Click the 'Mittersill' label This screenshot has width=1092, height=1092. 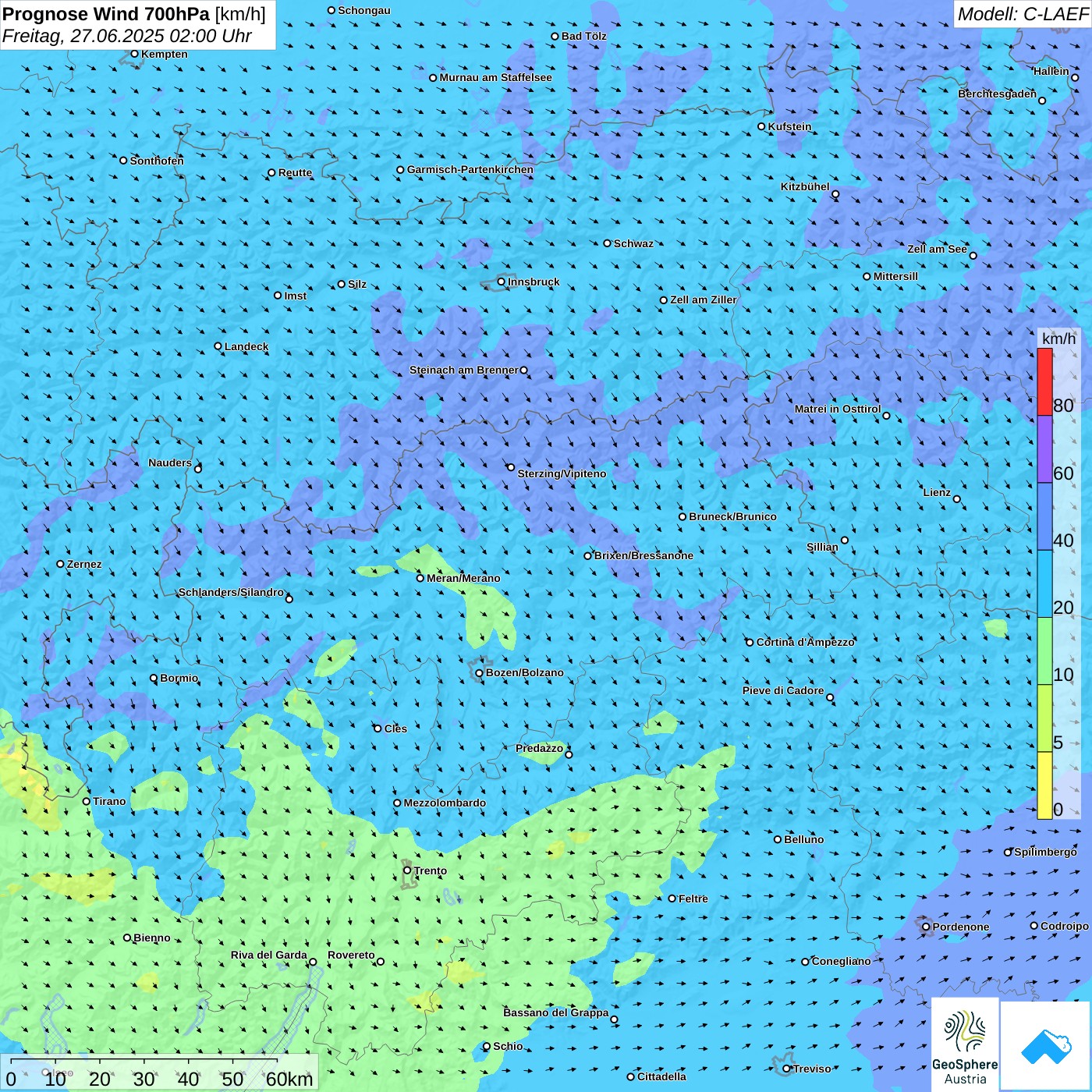(895, 276)
